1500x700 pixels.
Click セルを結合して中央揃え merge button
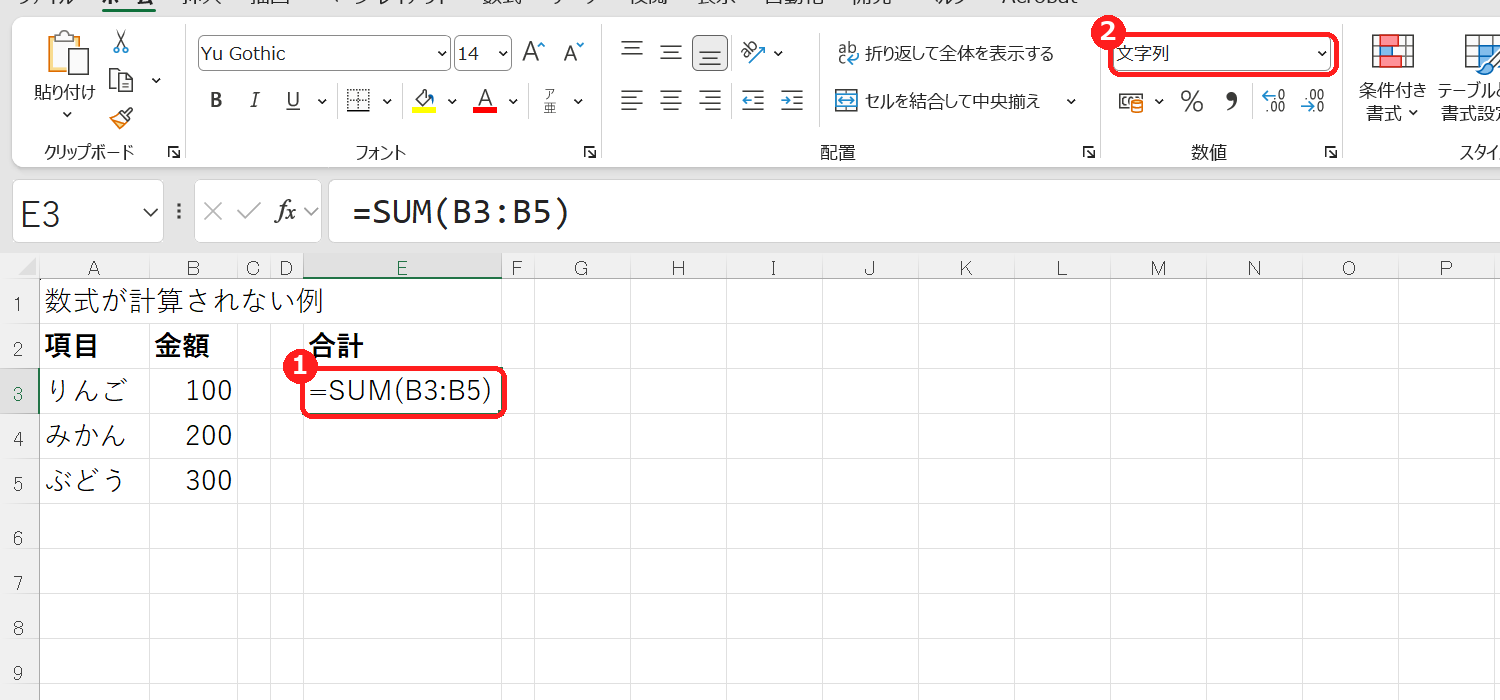click(x=938, y=101)
